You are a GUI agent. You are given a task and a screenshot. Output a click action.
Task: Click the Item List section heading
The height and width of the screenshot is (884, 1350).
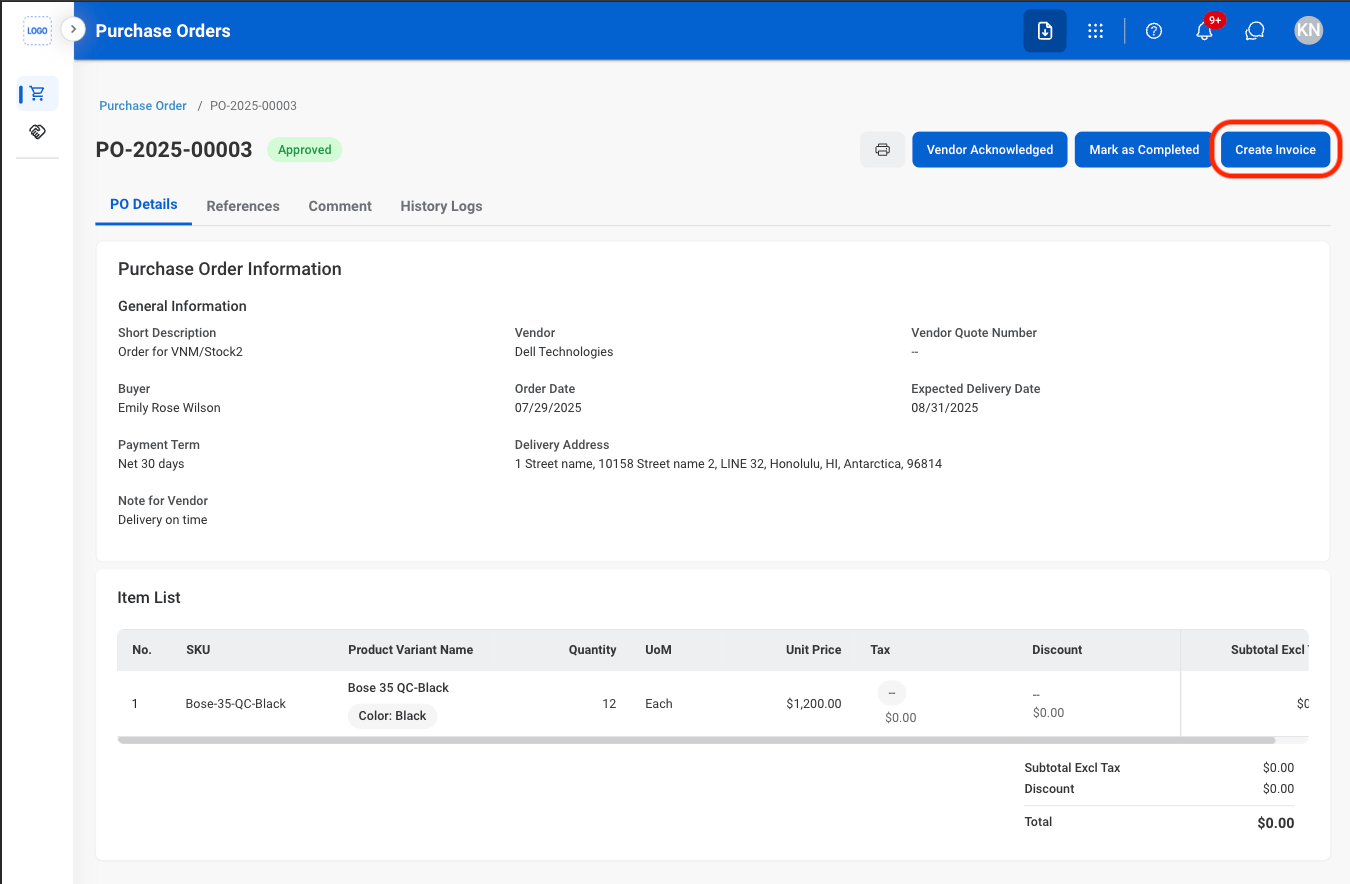[x=149, y=598]
